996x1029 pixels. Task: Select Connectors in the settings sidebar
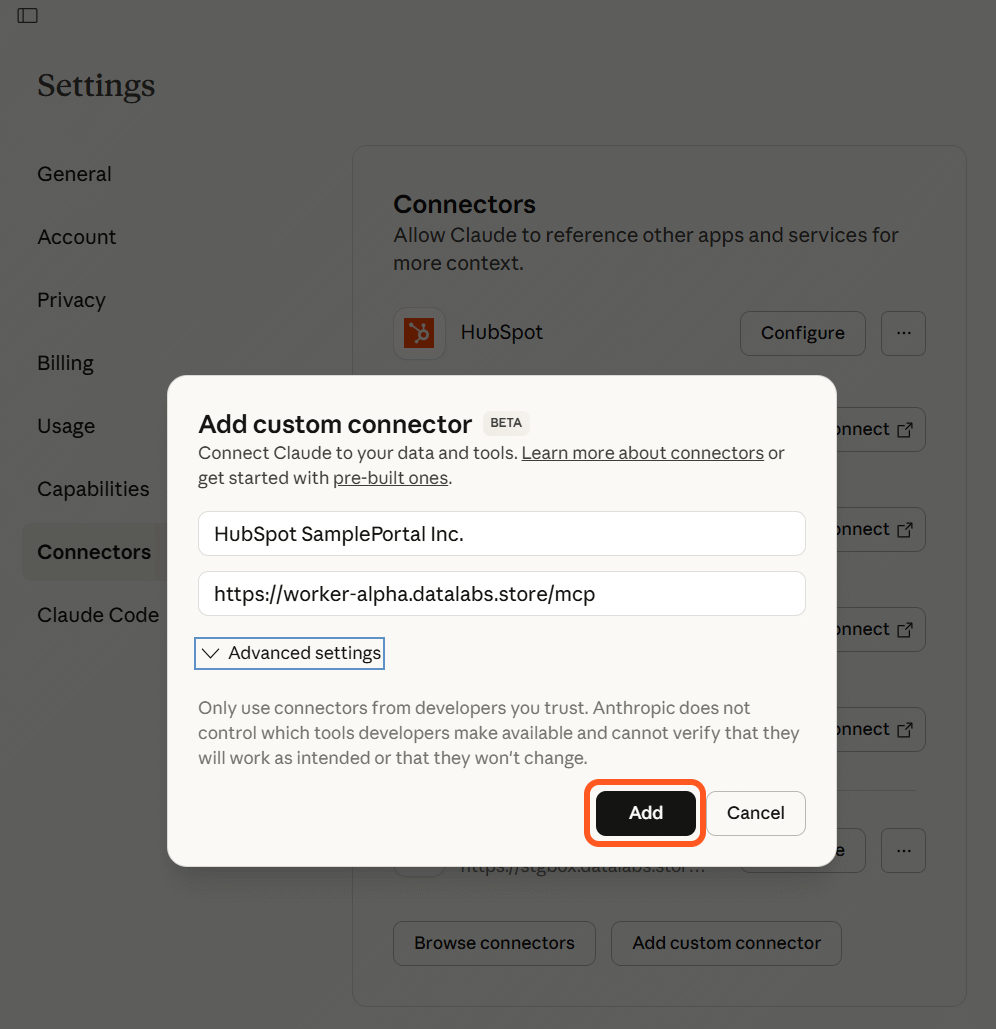pos(94,551)
